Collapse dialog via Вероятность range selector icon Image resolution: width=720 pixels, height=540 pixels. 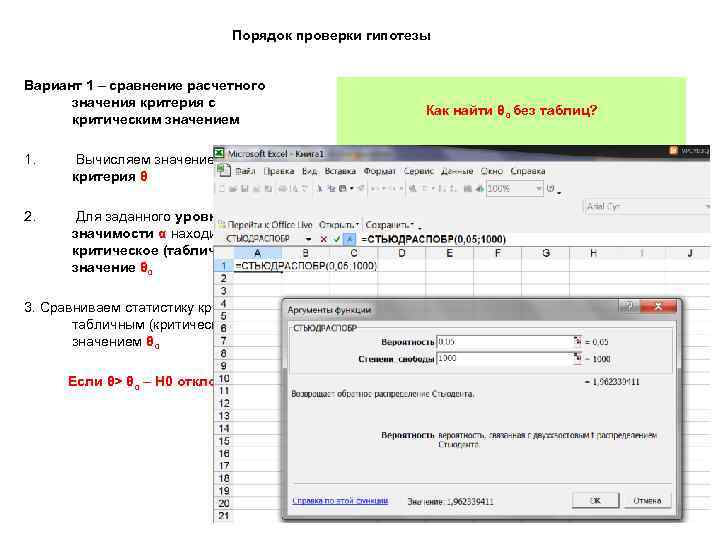click(x=577, y=341)
